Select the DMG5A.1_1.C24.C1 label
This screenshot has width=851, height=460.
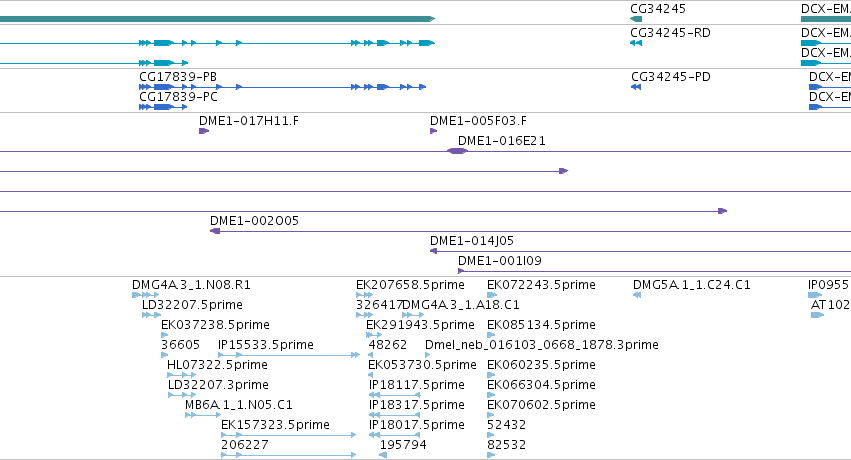tap(691, 285)
